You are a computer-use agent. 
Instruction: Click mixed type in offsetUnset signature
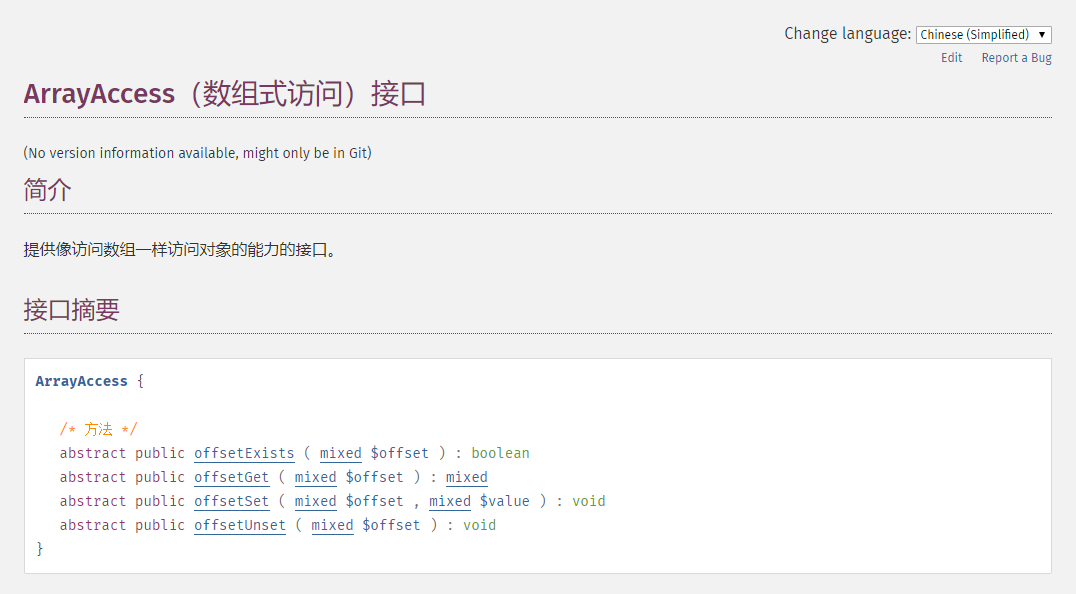[332, 525]
